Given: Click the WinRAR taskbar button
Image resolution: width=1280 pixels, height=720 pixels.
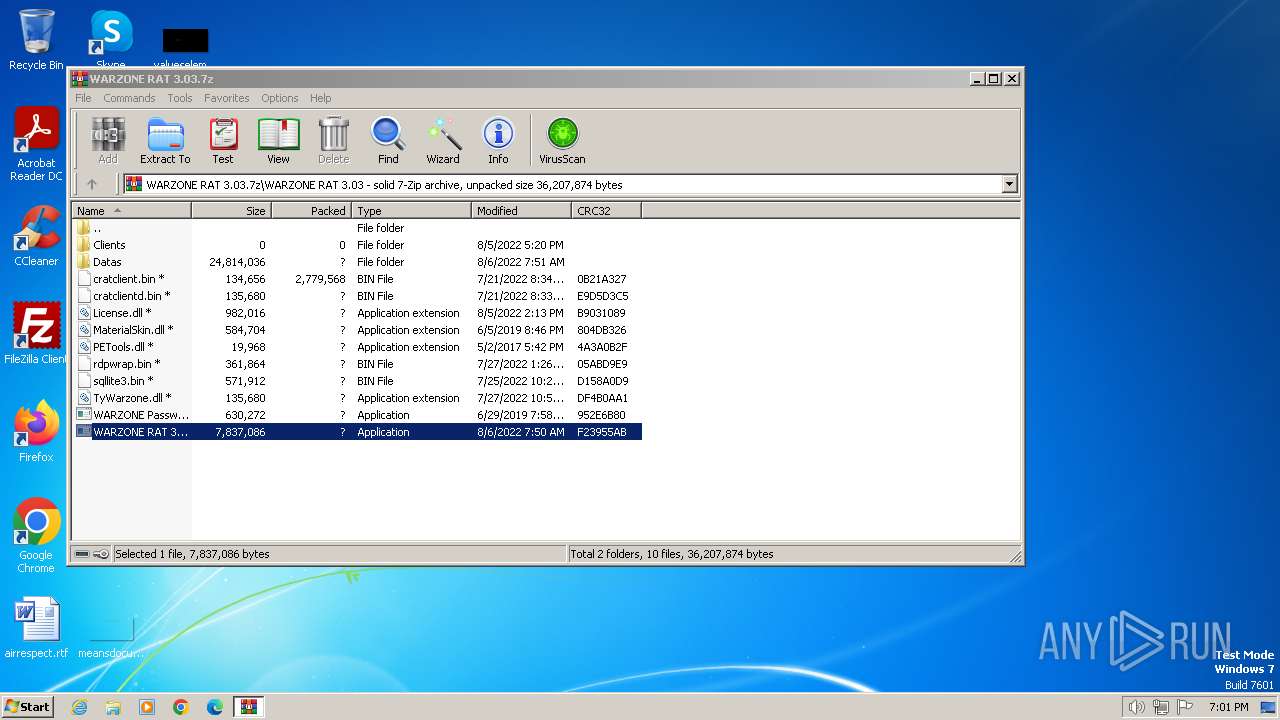Looking at the screenshot, I should point(249,707).
